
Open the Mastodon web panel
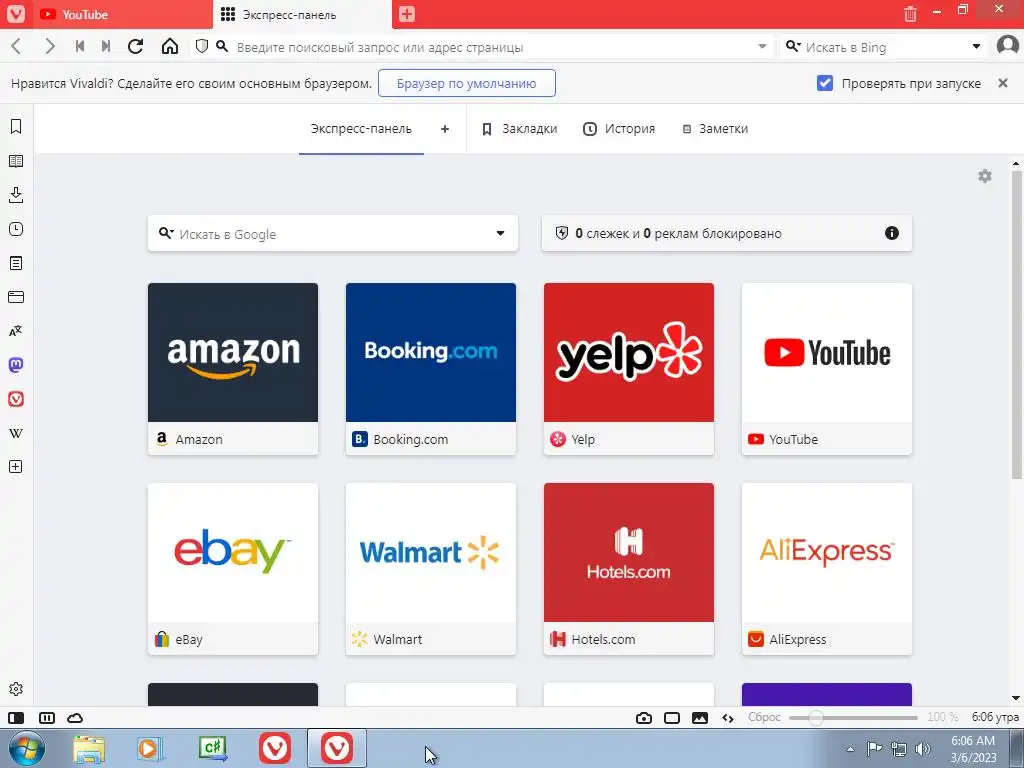(16, 364)
